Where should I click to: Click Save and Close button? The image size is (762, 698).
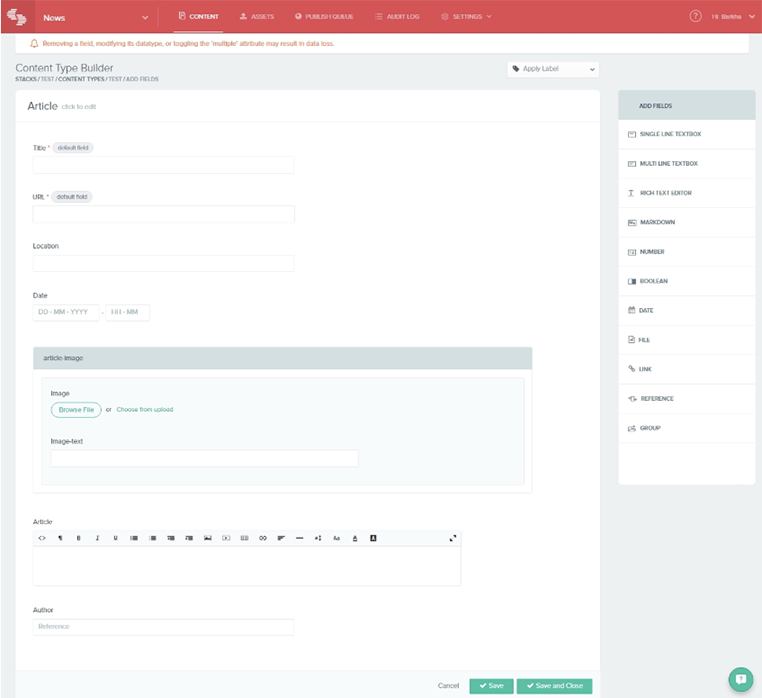coord(554,686)
